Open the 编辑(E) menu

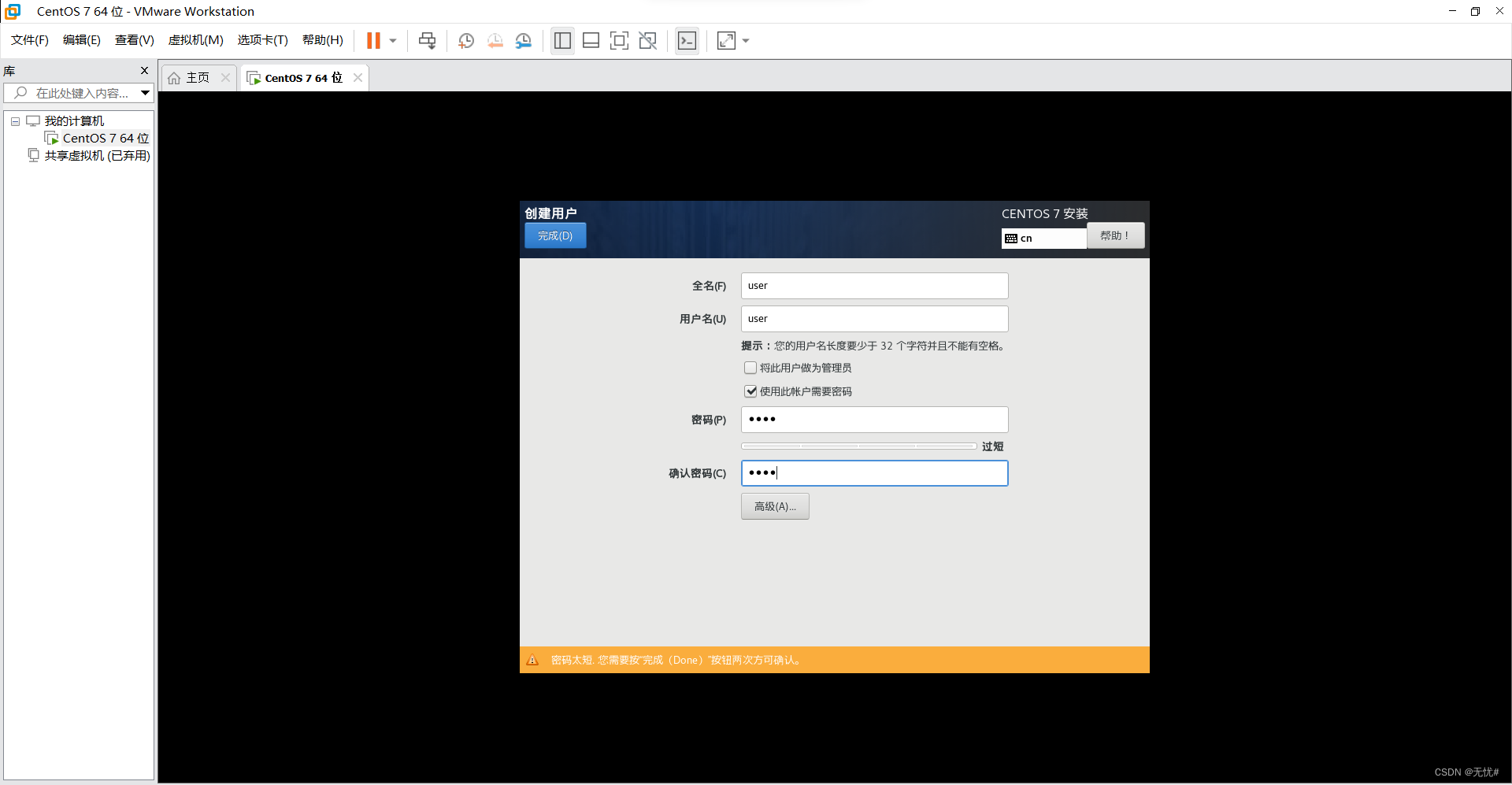[x=82, y=40]
